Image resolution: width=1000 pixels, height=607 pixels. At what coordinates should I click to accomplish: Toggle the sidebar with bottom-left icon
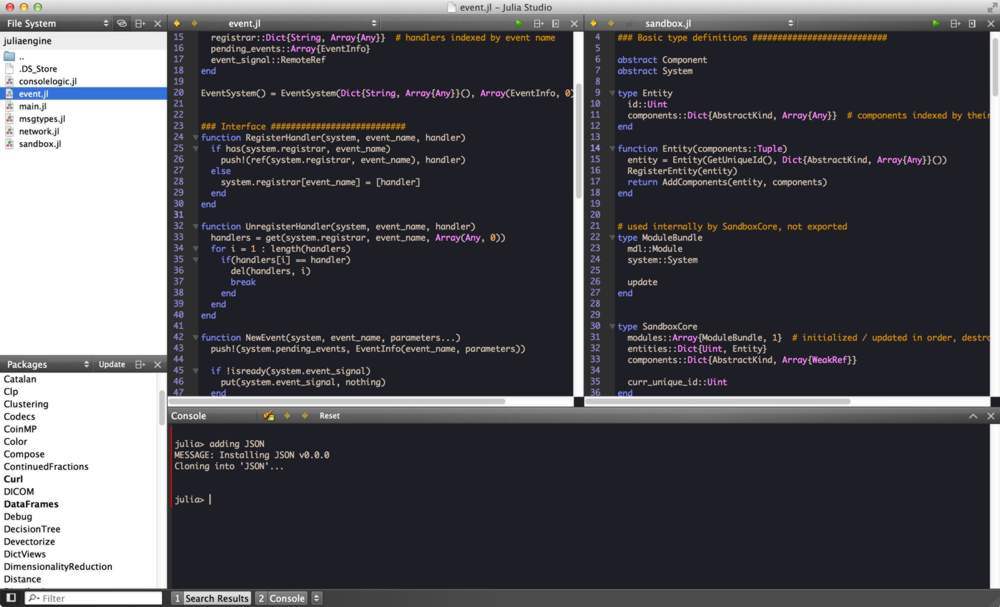click(11, 598)
